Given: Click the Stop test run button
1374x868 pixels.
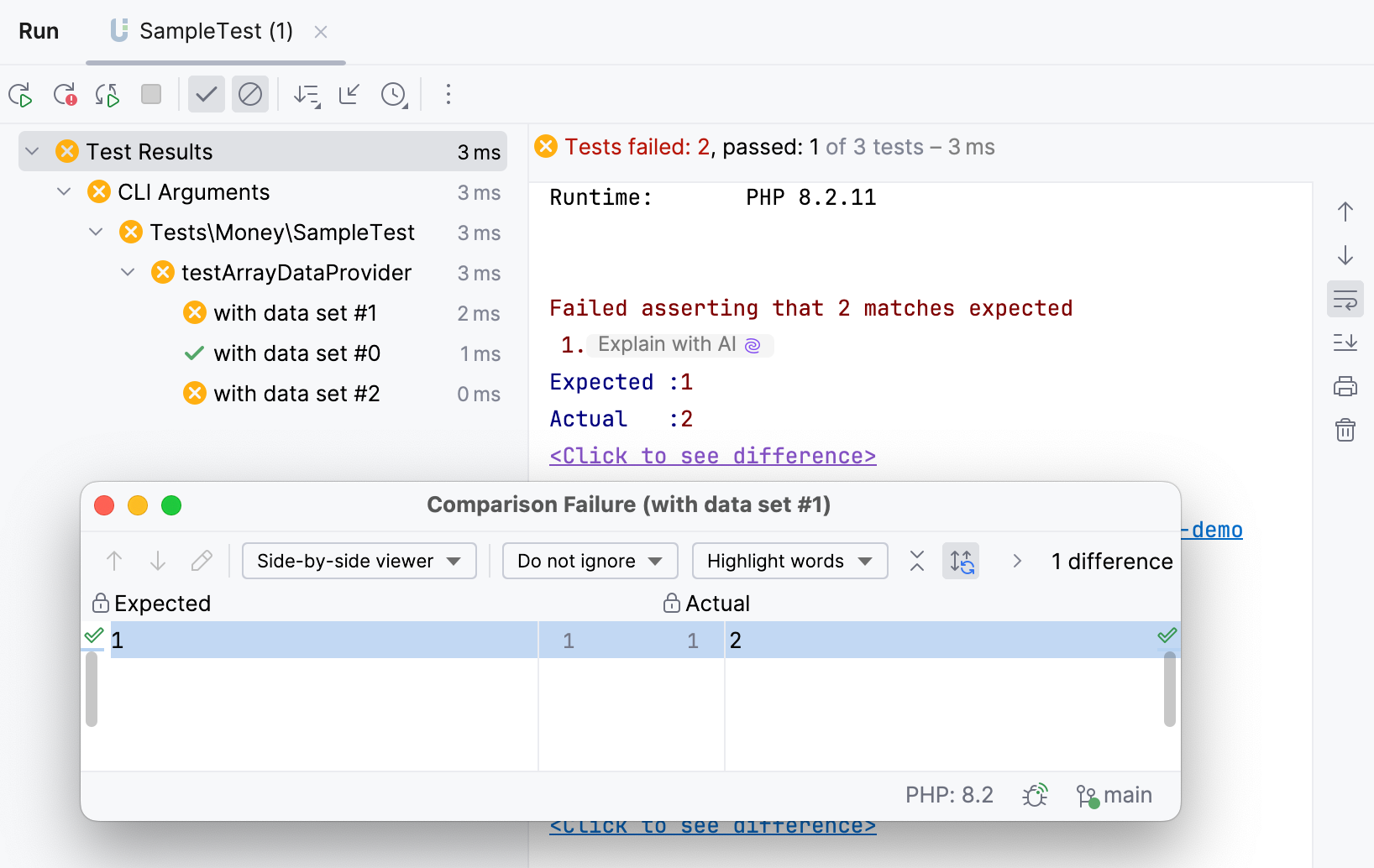Looking at the screenshot, I should 151,94.
